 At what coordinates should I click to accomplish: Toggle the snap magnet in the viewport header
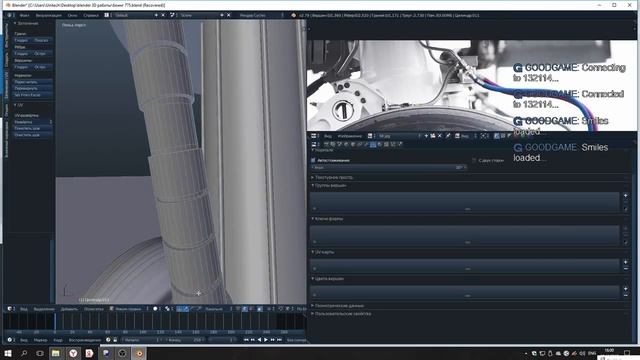tap(281, 309)
